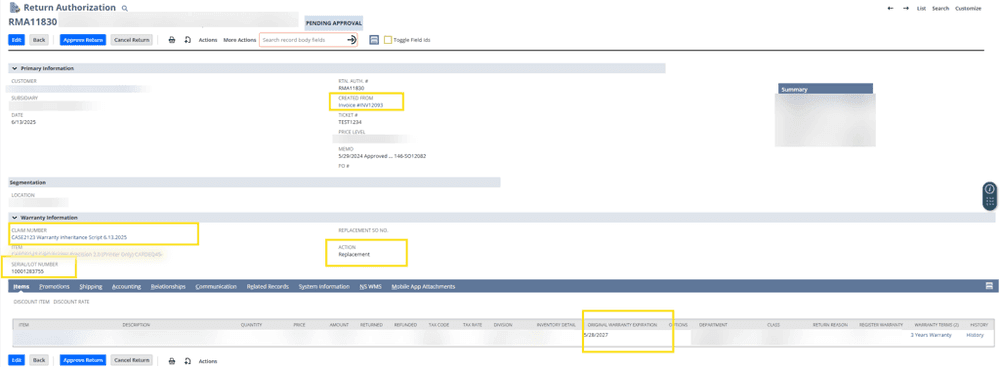The width and height of the screenshot is (1000, 367).
Task: Click the blue layout icon beside Toggle Field Ids
Action: (374, 40)
